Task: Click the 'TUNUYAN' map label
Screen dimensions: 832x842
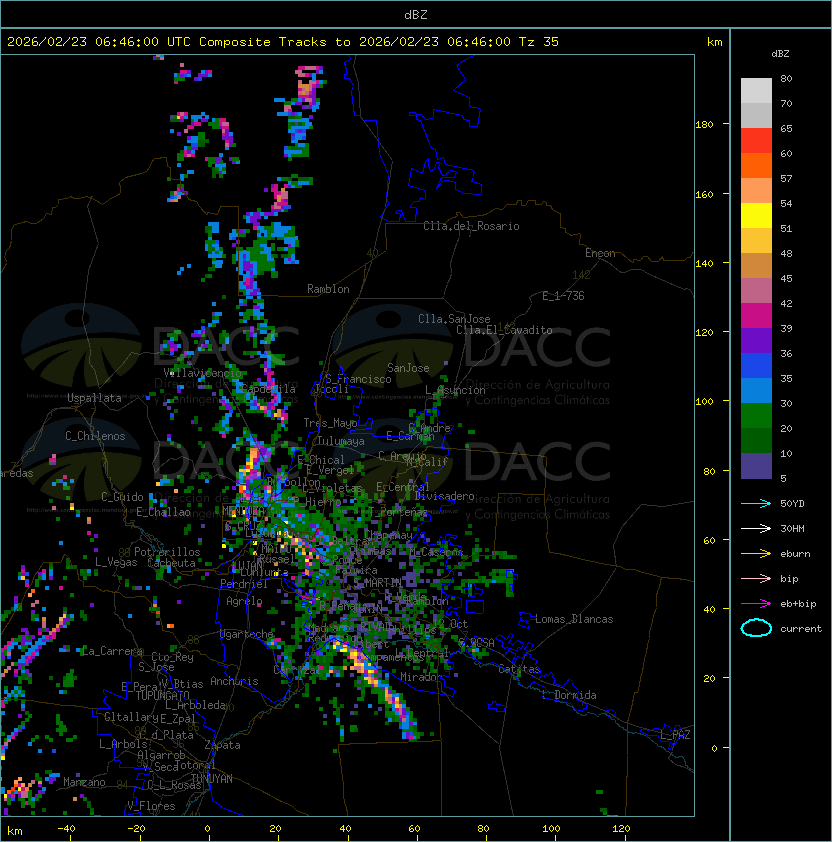Action: pos(212,779)
